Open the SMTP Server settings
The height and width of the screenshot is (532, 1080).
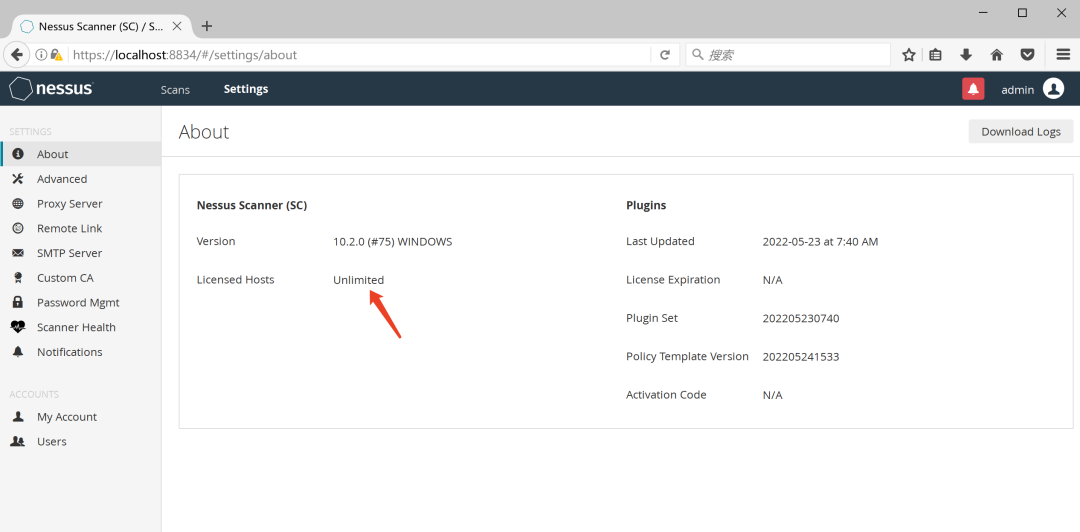click(81, 253)
